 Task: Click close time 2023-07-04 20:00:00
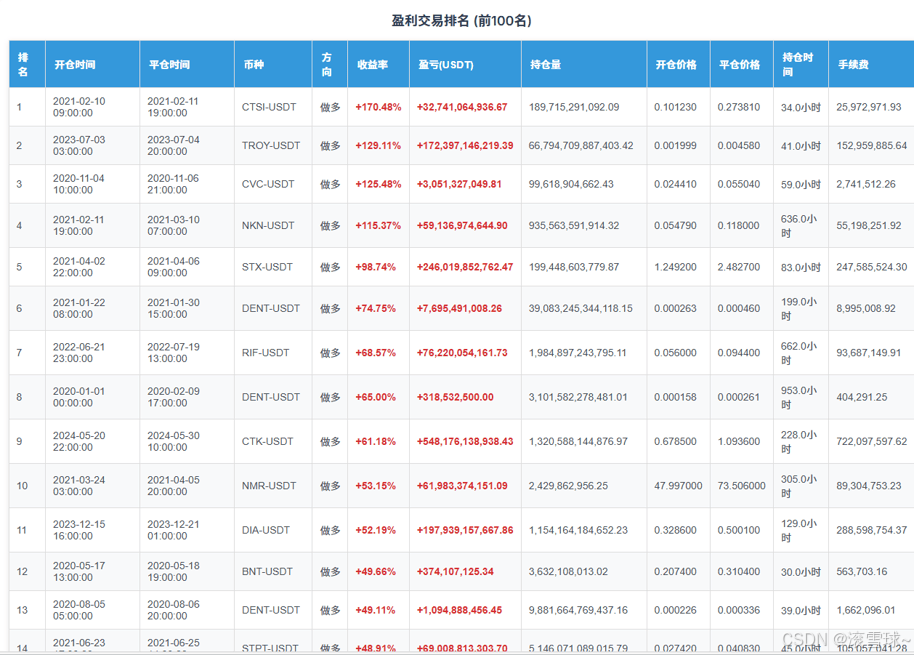(173, 146)
